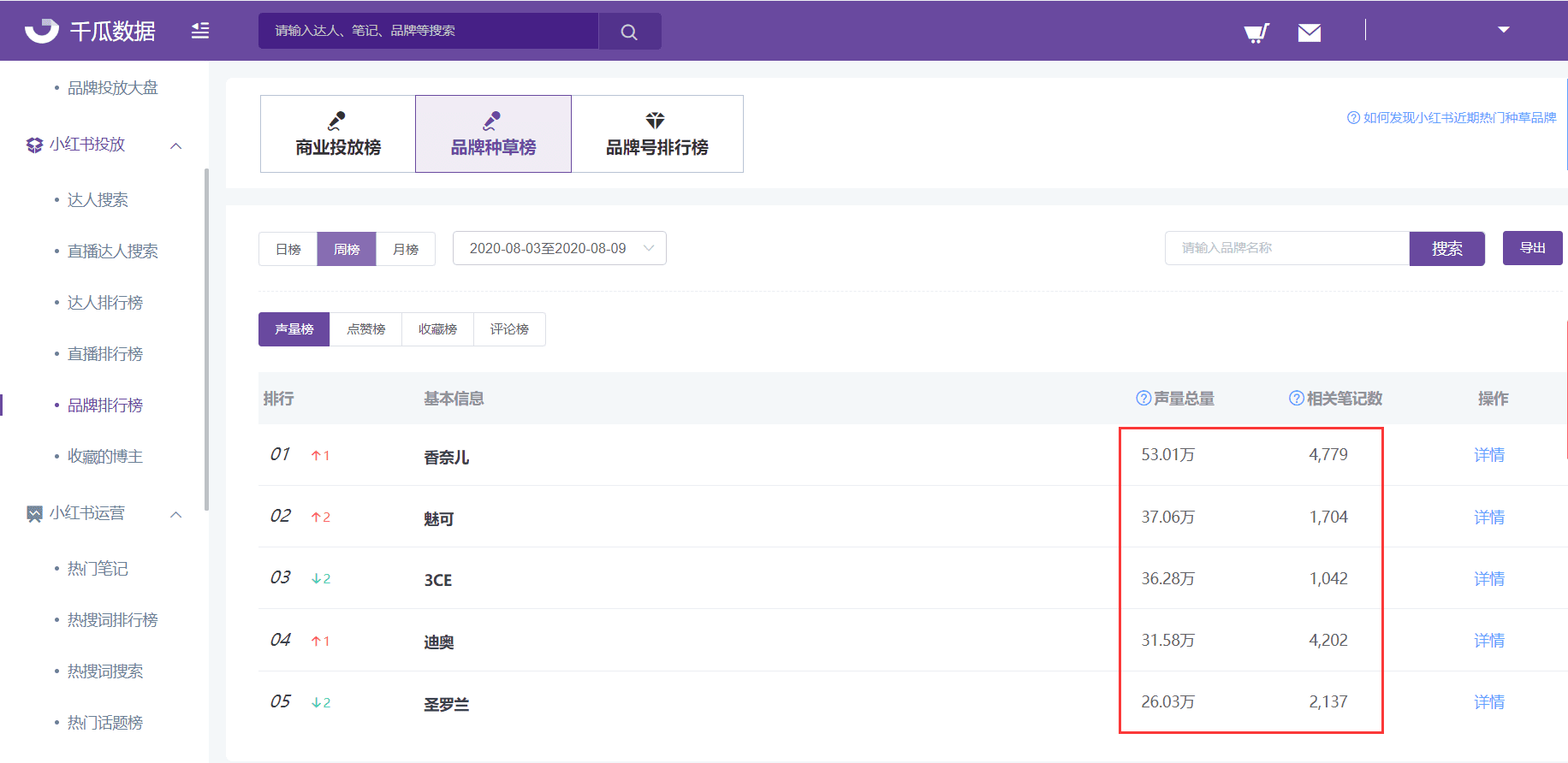Image resolution: width=1568 pixels, height=763 pixels.
Task: Click the brand name 魅可
Action: (439, 519)
